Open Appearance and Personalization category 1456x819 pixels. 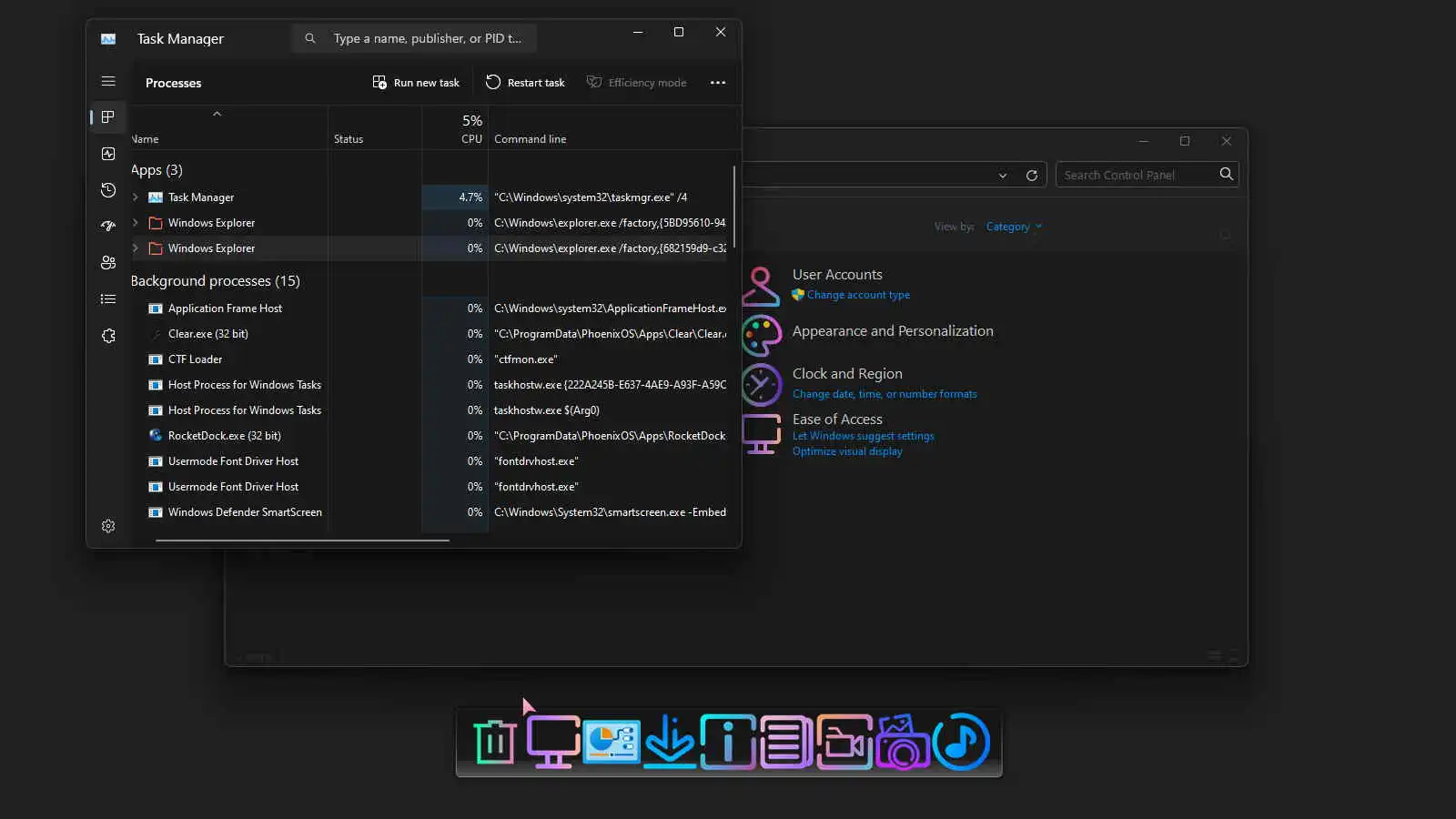[x=893, y=331]
